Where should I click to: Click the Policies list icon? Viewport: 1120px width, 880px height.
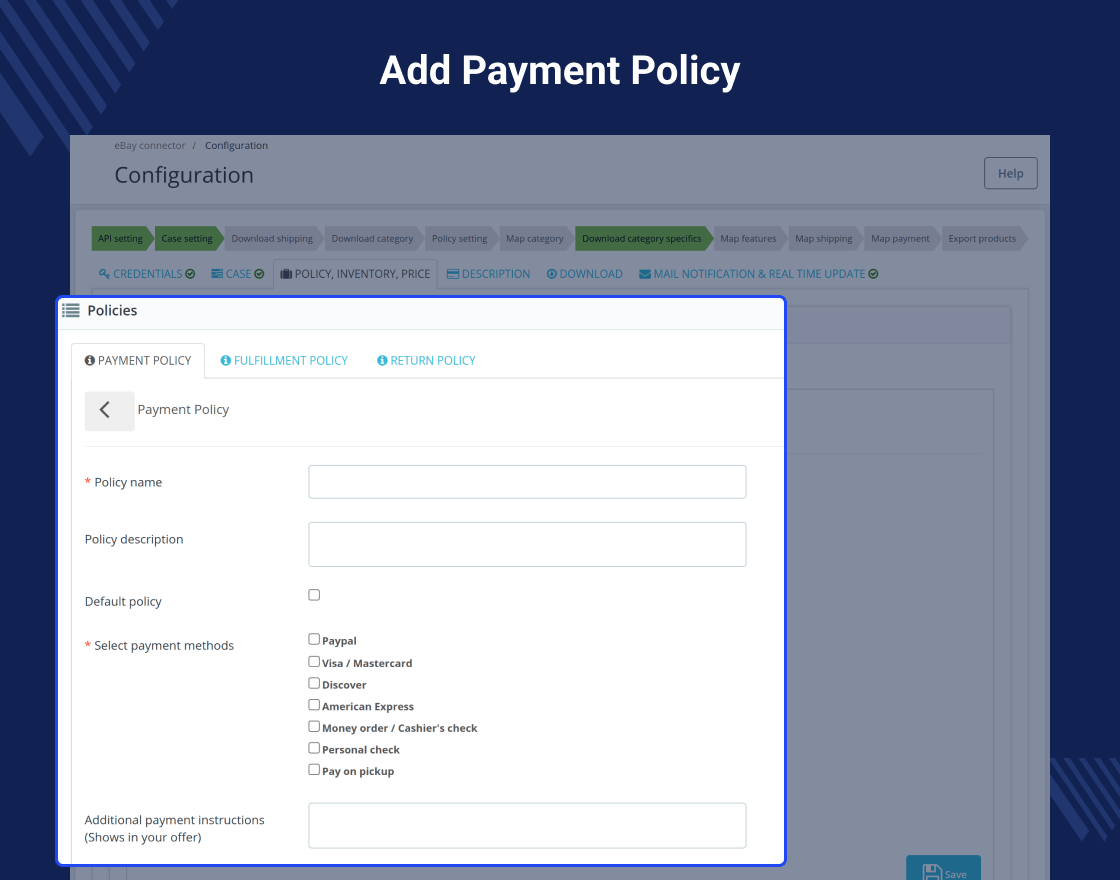[71, 311]
